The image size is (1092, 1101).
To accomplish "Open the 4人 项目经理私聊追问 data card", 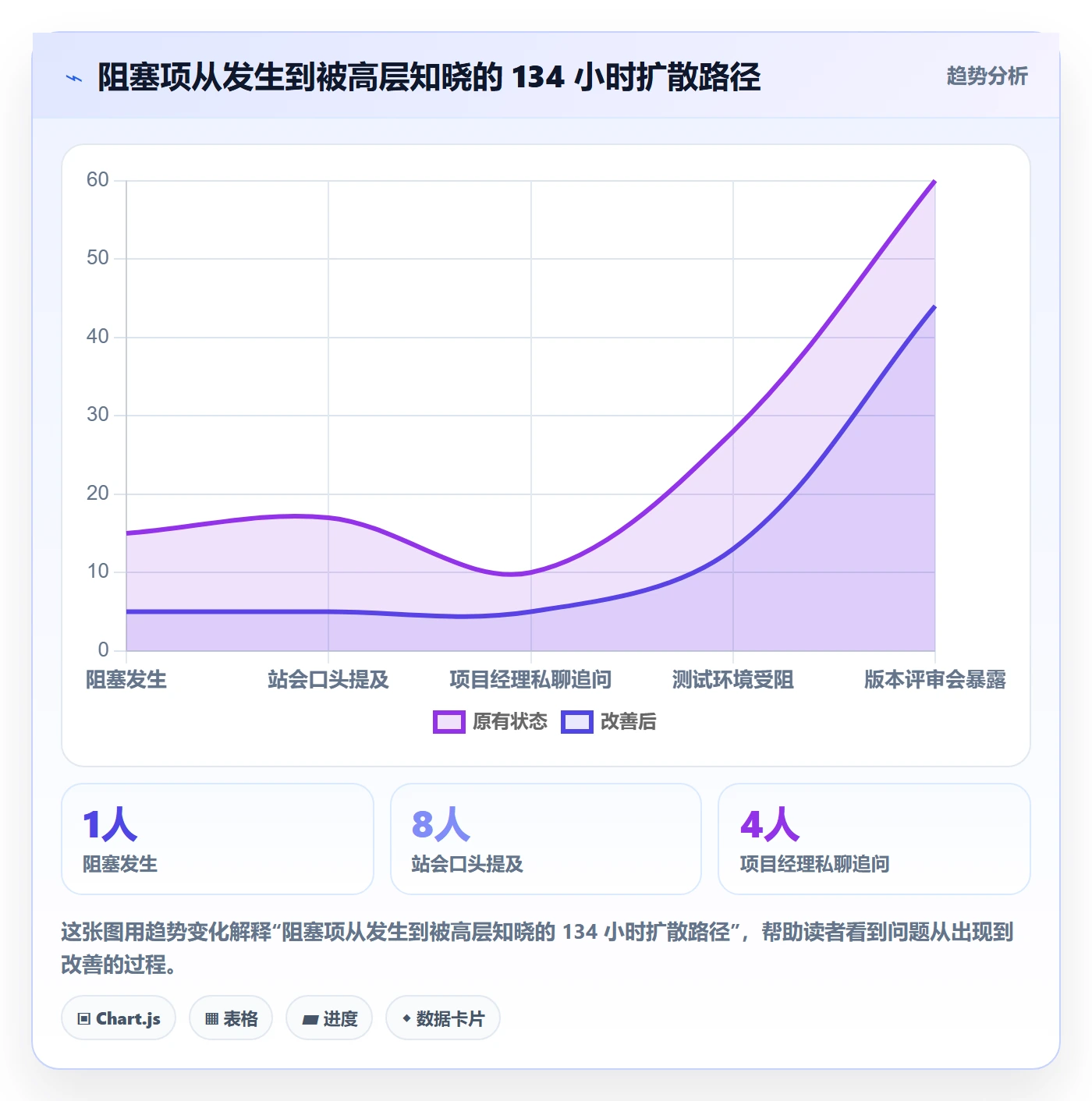I will tap(874, 839).
